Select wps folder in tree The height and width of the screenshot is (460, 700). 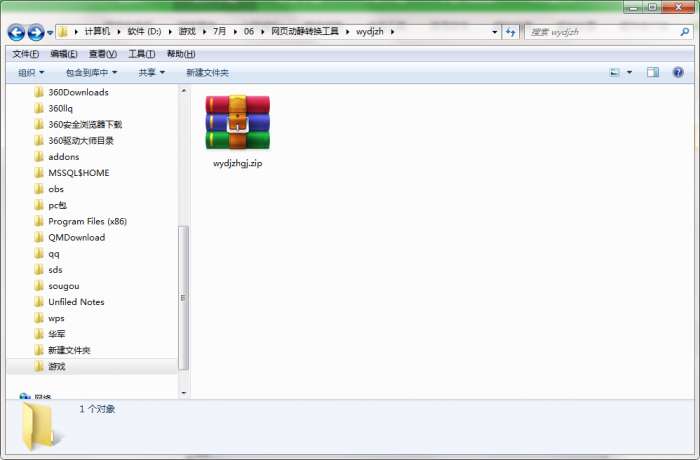coord(56,318)
